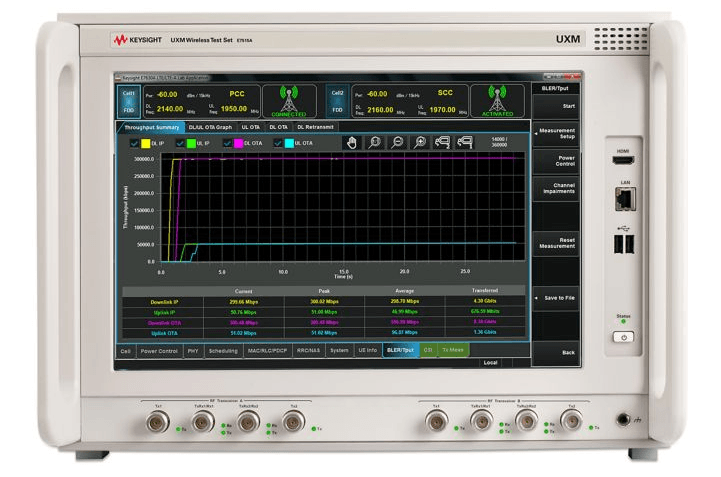Click the Local status indicator

[490, 362]
